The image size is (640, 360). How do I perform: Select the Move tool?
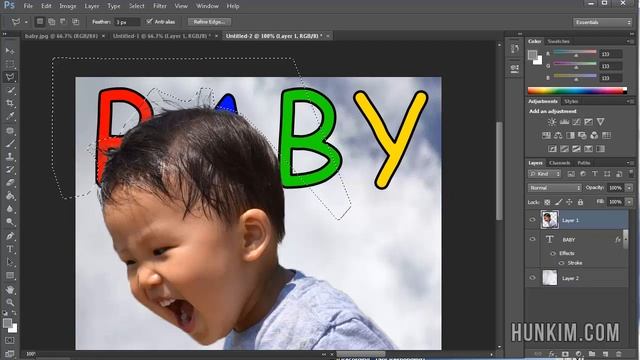tap(10, 51)
